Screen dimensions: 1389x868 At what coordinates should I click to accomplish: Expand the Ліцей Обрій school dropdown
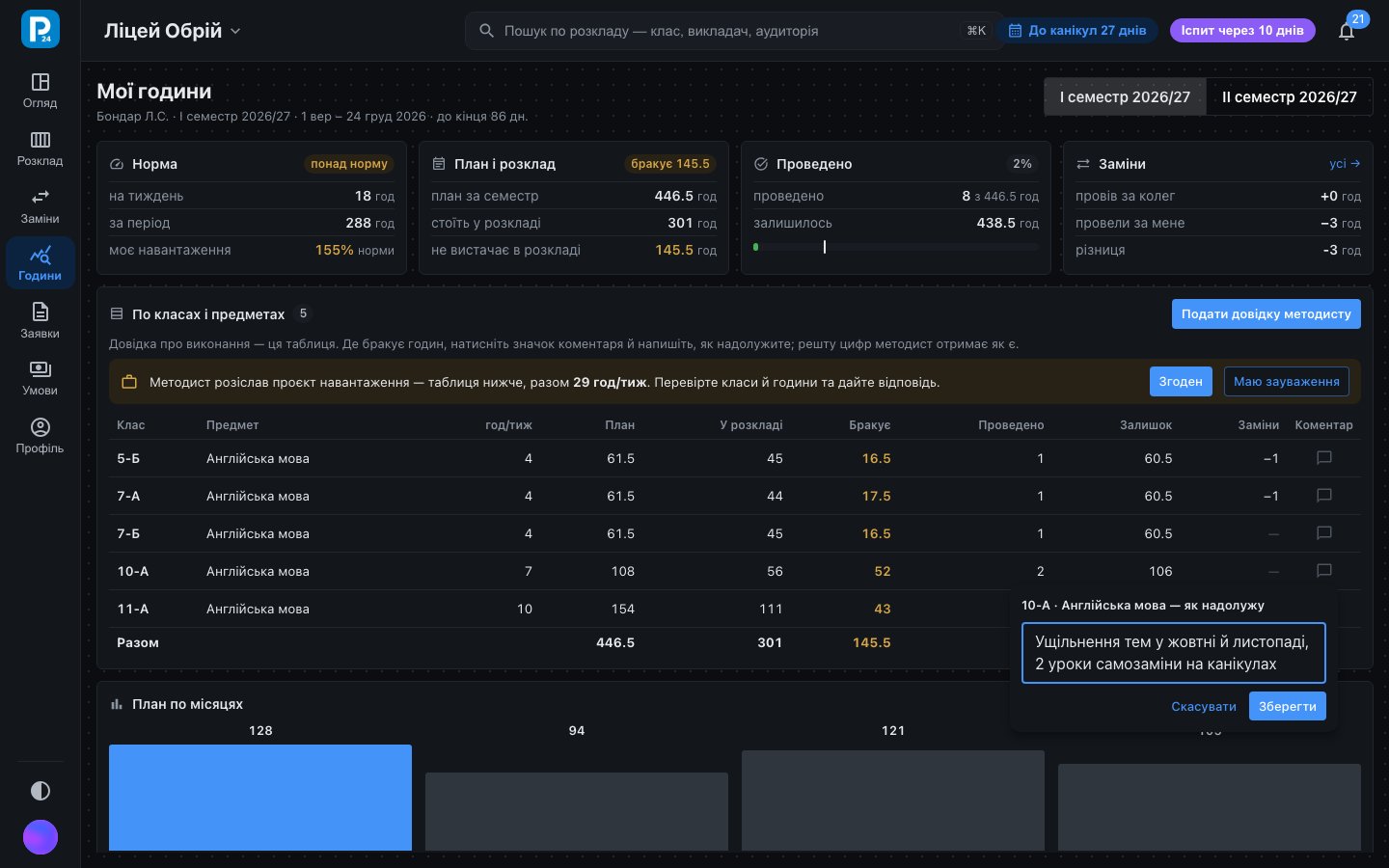point(173,31)
